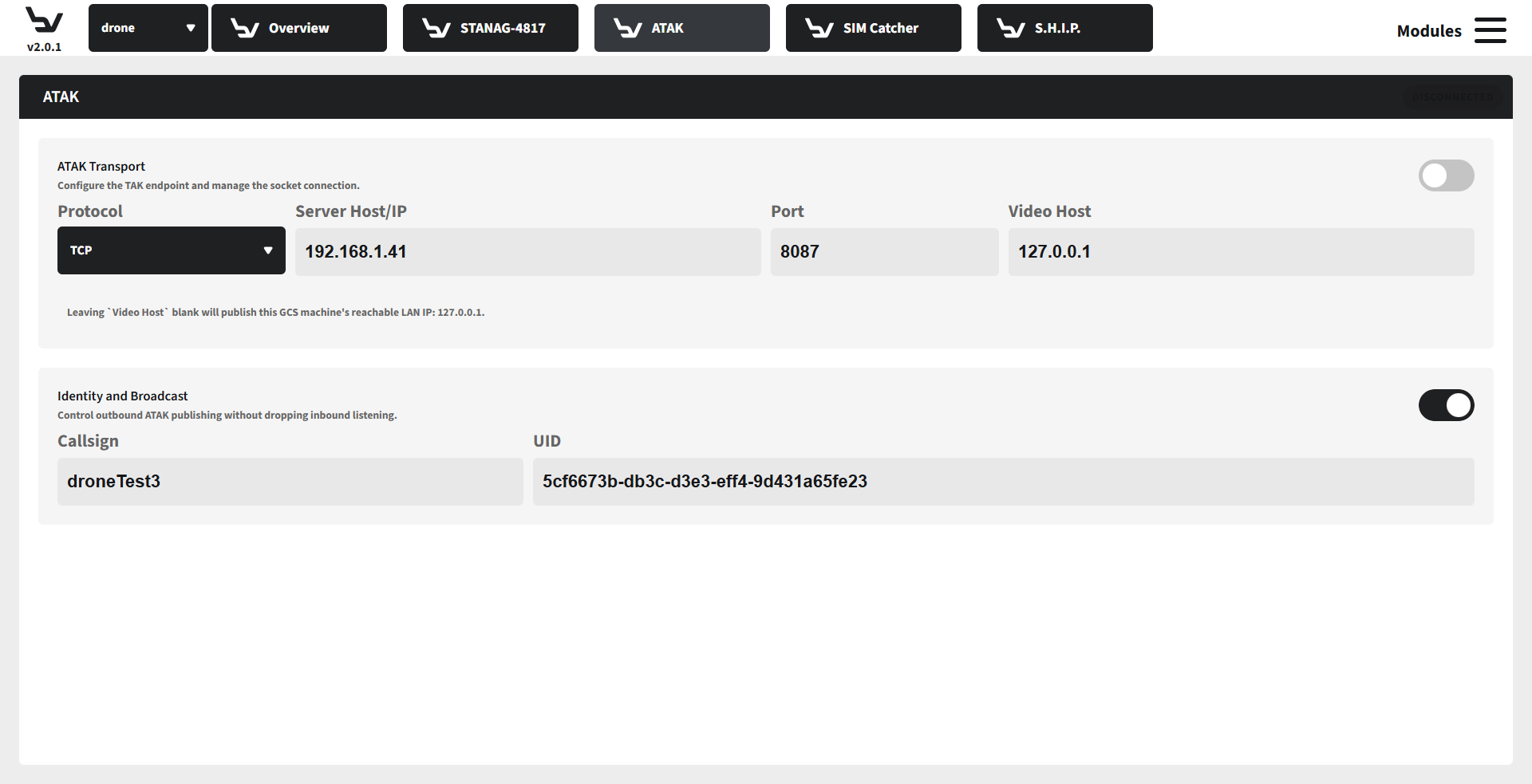Click the DISCONNECTED status badge
1532x784 pixels.
[x=1451, y=97]
